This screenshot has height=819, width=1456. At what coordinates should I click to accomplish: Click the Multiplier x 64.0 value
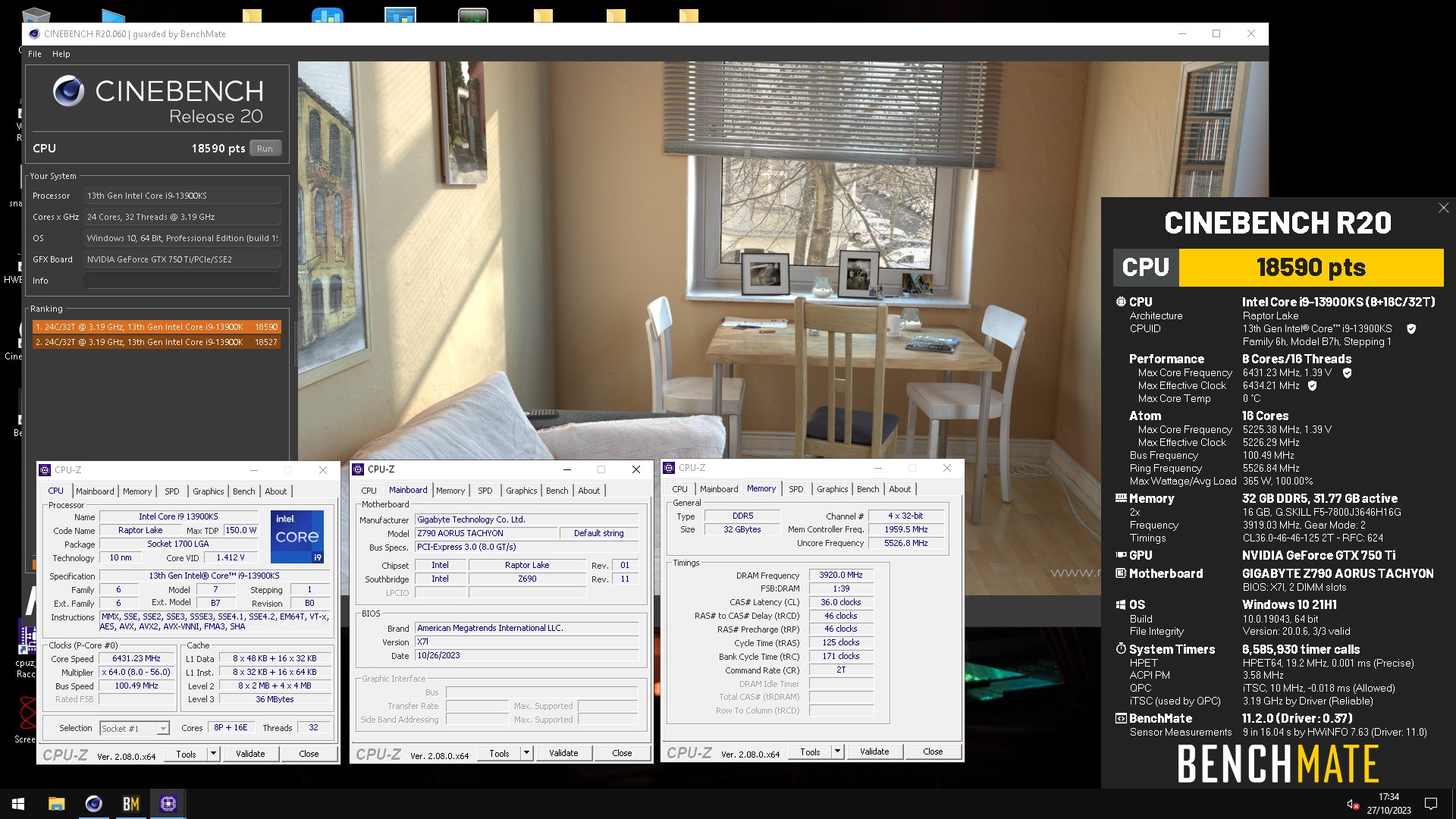[x=136, y=673]
